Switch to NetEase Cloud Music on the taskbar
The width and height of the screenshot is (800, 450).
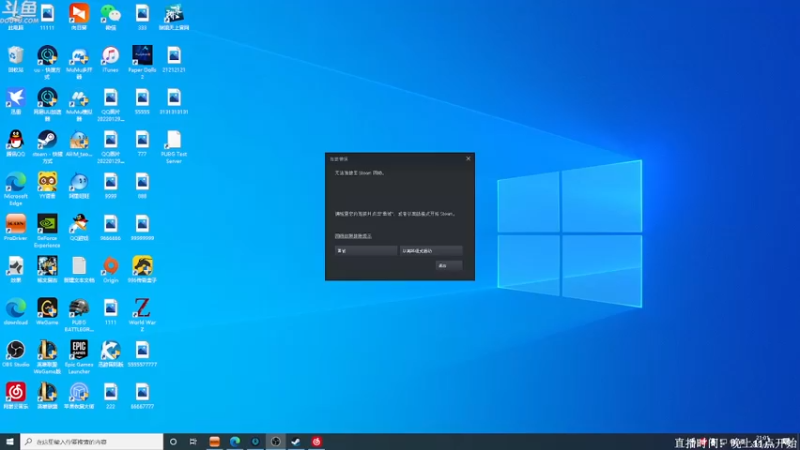tap(316, 441)
